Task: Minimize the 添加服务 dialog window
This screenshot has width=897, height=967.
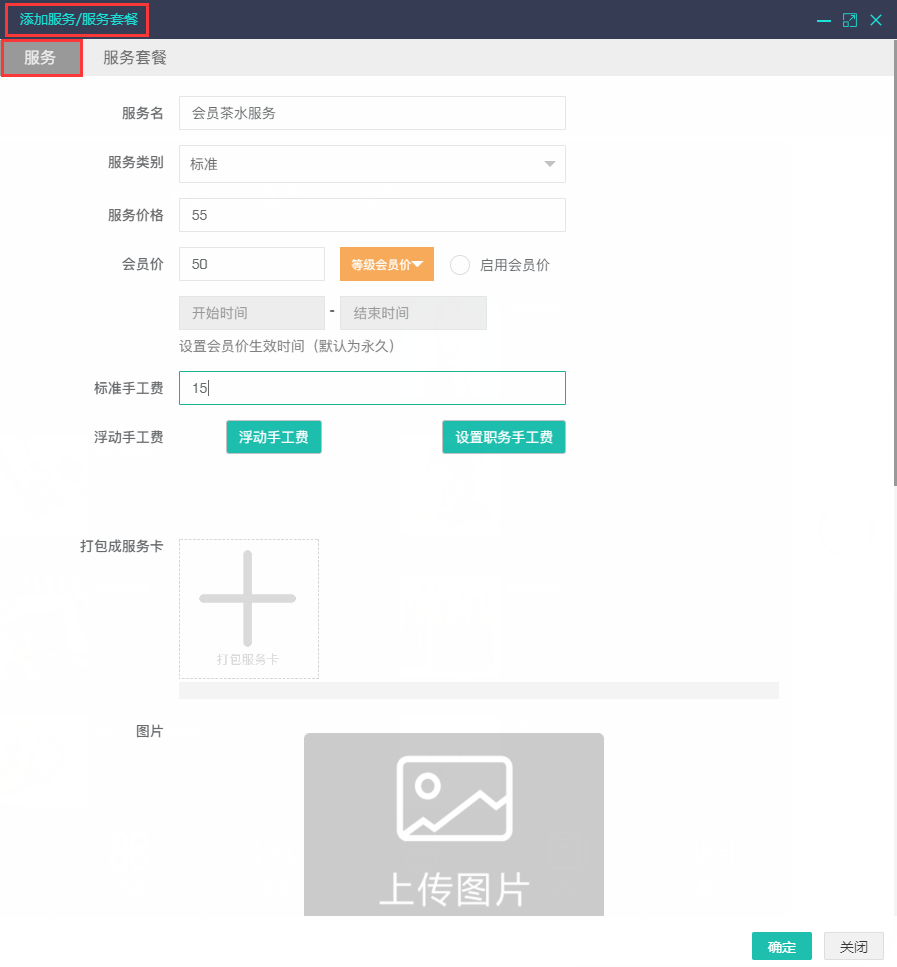Action: coord(824,20)
